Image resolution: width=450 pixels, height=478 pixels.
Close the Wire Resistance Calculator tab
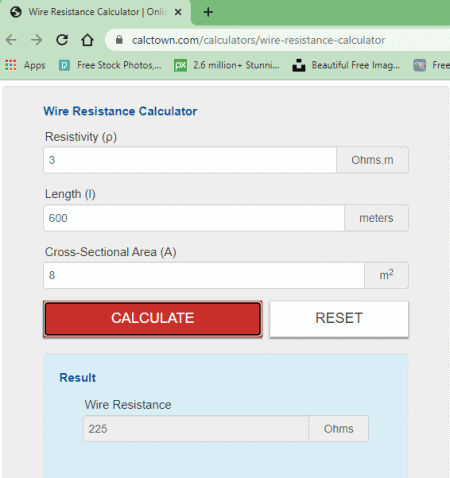pos(178,12)
